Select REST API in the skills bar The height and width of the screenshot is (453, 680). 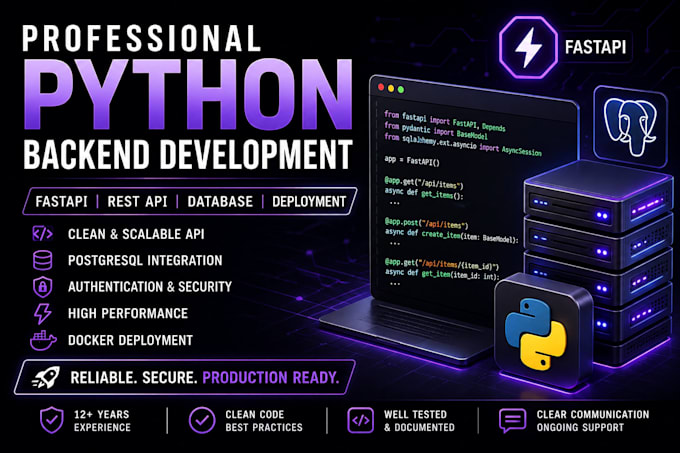click(137, 202)
